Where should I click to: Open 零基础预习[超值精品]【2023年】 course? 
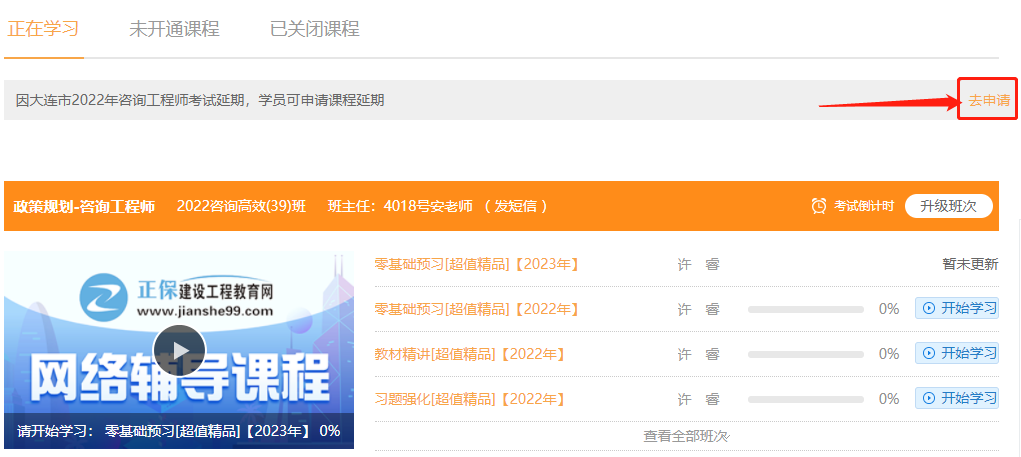click(477, 264)
